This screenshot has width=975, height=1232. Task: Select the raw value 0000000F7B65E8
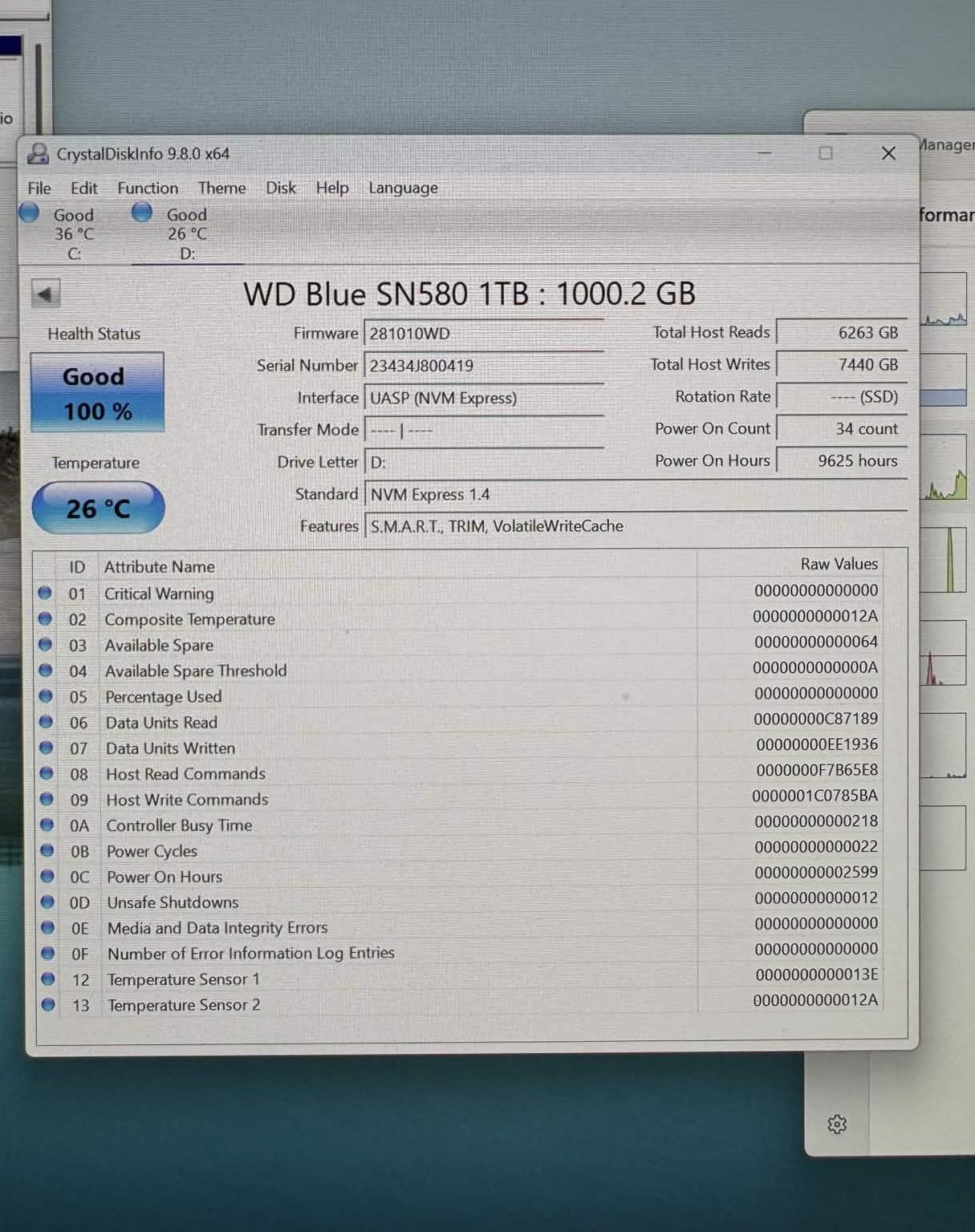pos(817,770)
